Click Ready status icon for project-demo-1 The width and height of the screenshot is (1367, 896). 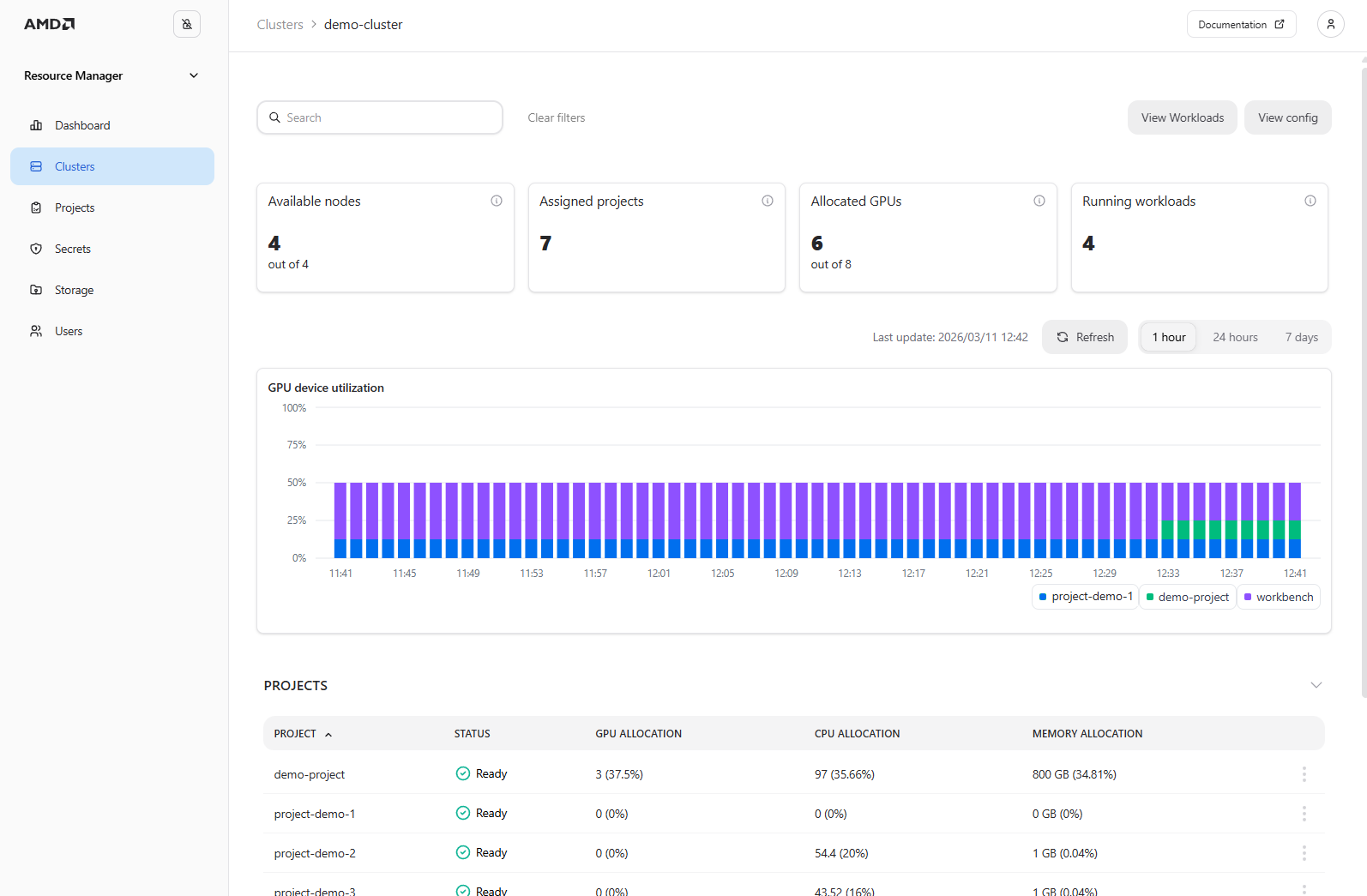pos(463,813)
